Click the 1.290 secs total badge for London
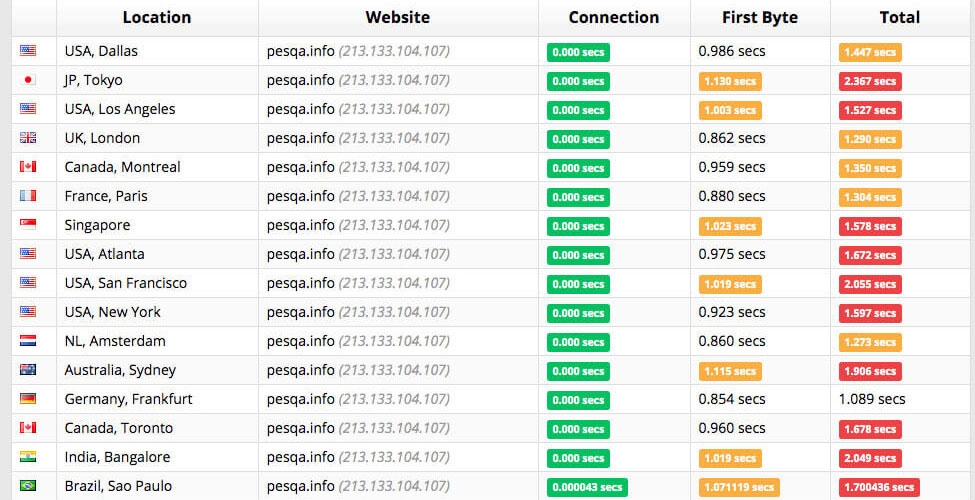This screenshot has width=975, height=500. point(870,139)
